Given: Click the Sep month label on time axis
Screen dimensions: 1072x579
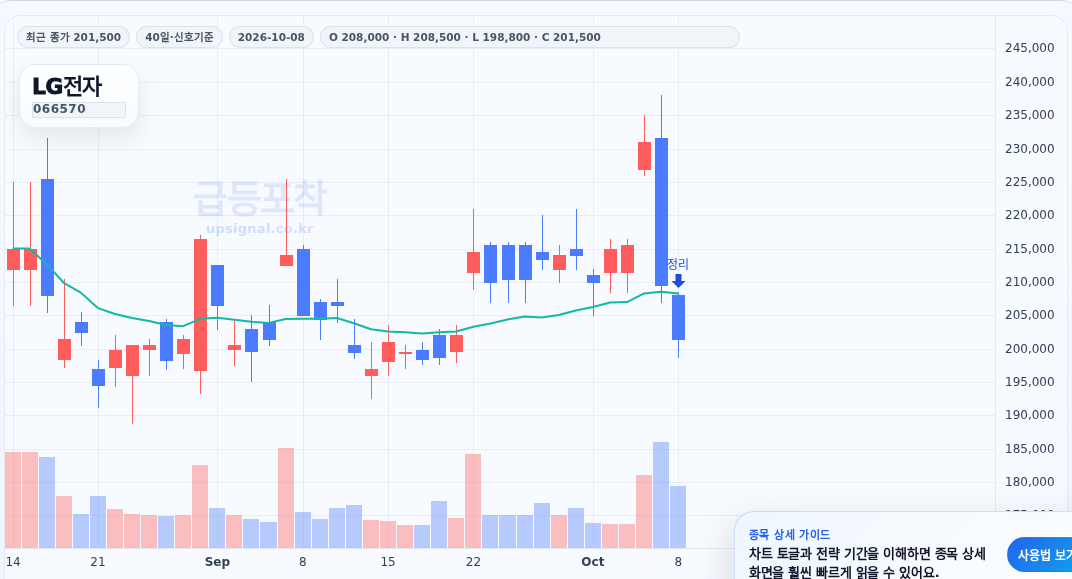Looking at the screenshot, I should point(217,562).
